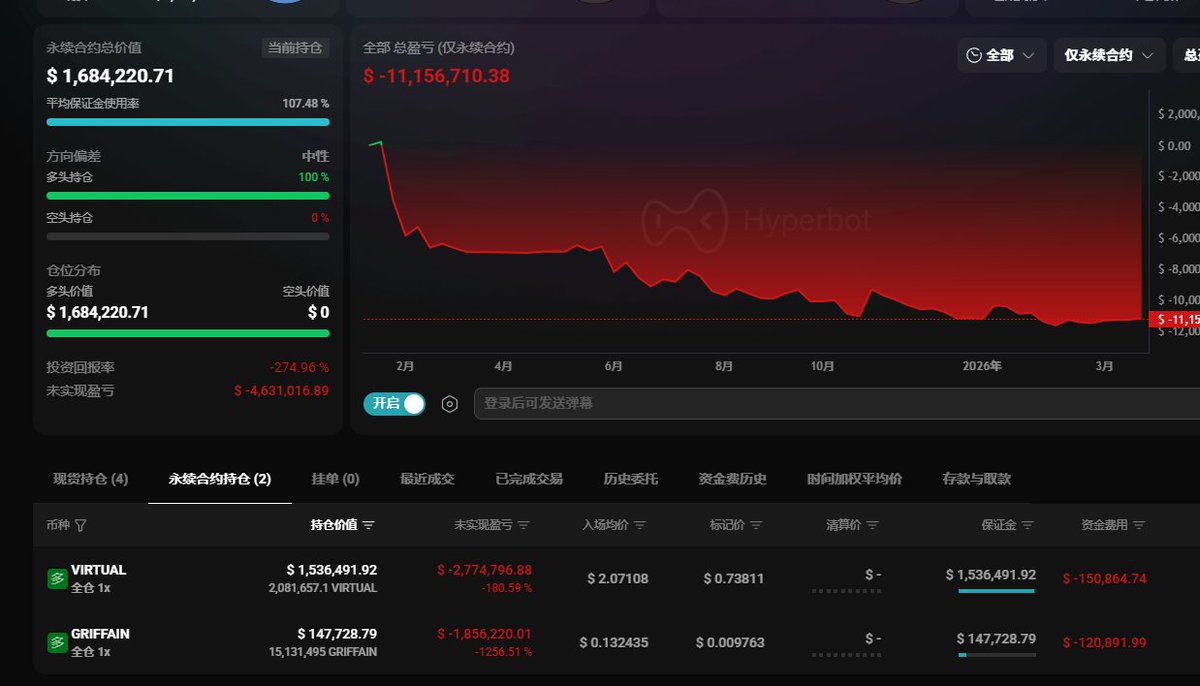Click the VIRTUAL margin usage bar

(x=997, y=591)
